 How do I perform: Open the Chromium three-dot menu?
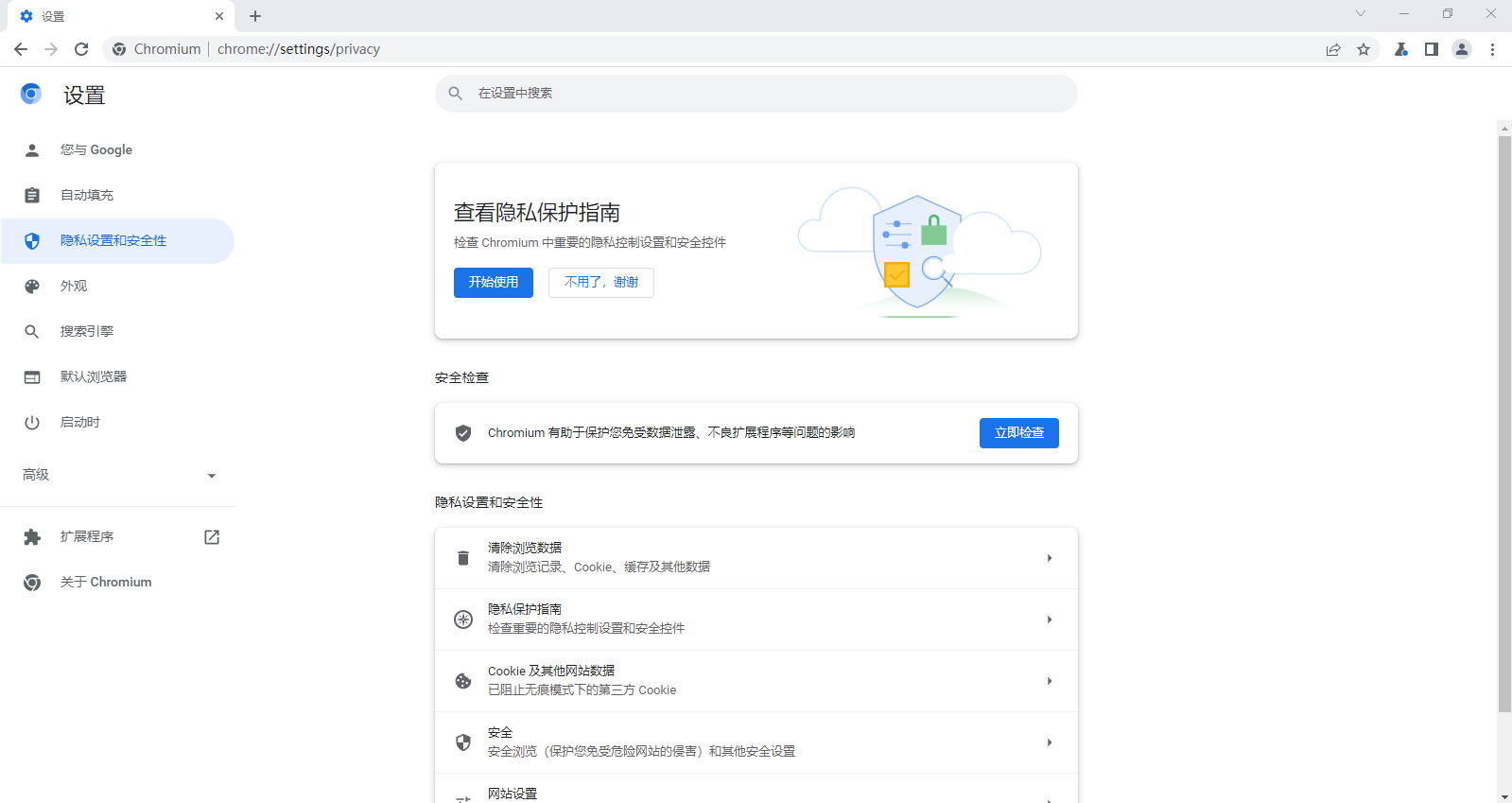[x=1492, y=49]
